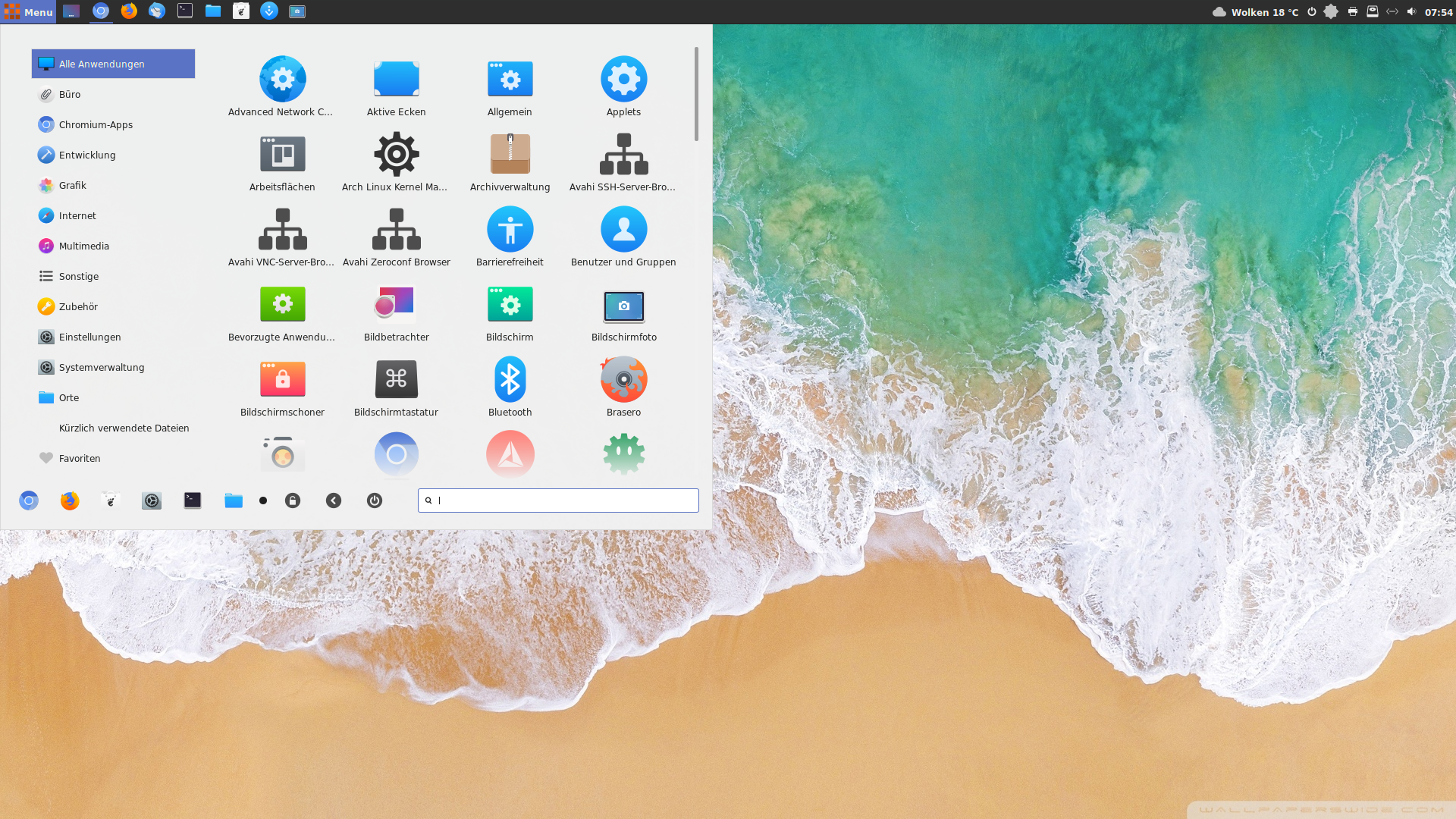1456x819 pixels.
Task: Open Arch Linux Kernel Manager
Action: pos(396,155)
